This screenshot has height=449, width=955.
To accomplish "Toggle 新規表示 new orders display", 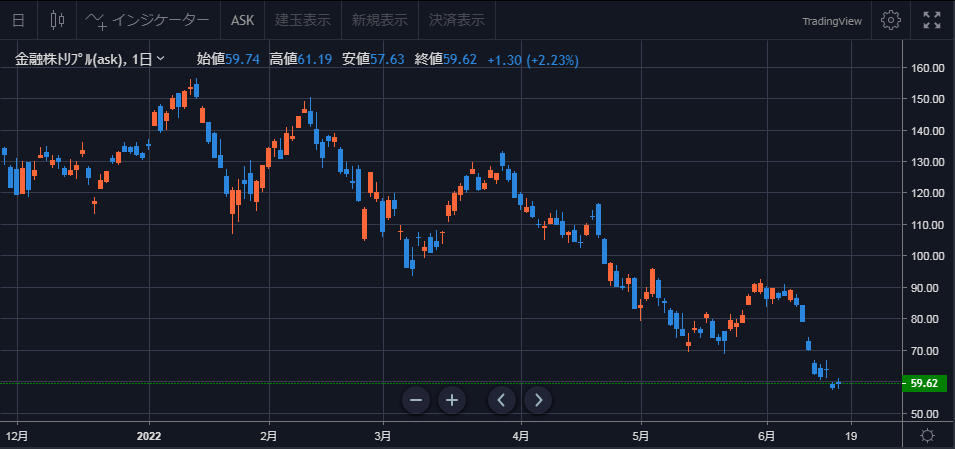I will (x=379, y=20).
